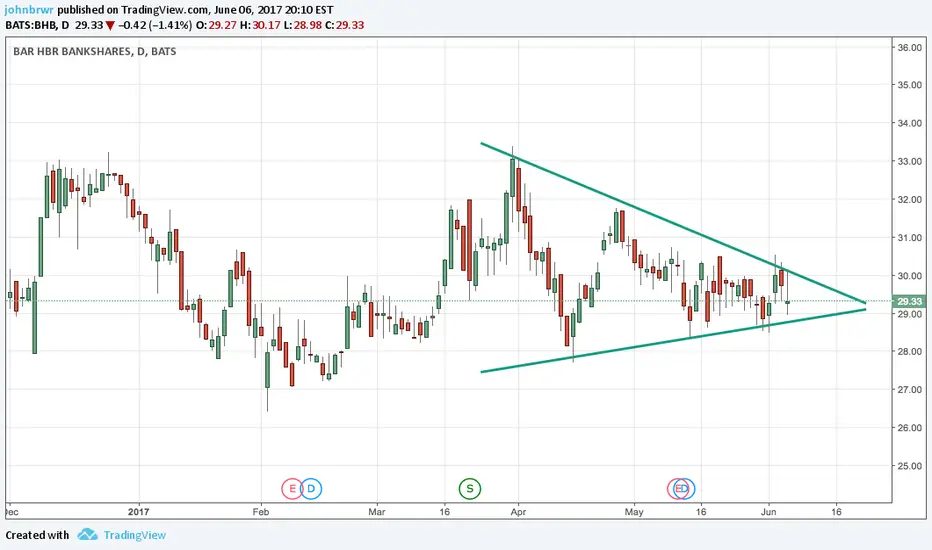Click the change text −0.42 (−1.41%)
932x550 pixels.
pyautogui.click(x=155, y=25)
